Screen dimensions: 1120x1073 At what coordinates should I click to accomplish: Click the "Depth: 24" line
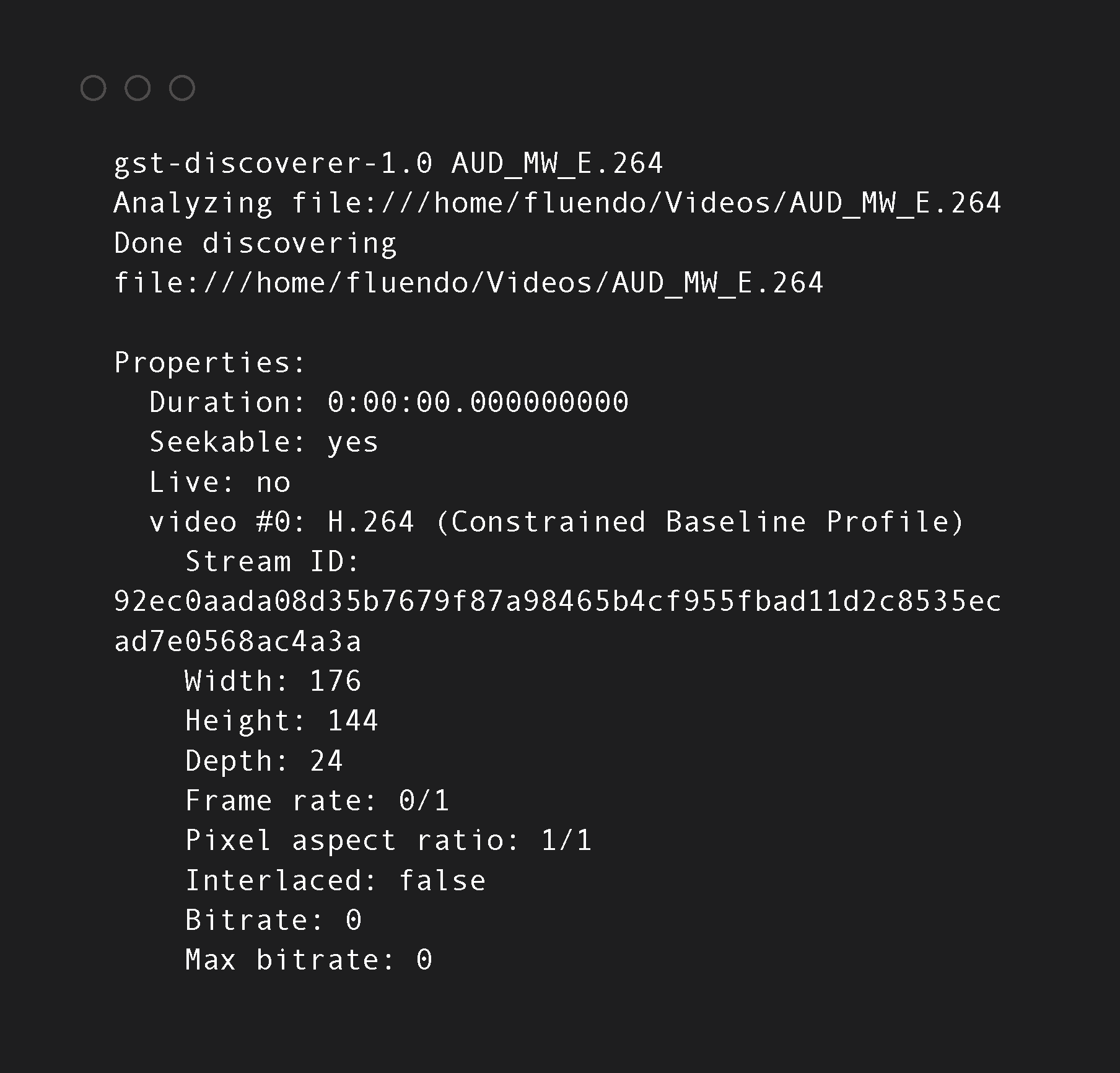tap(264, 761)
